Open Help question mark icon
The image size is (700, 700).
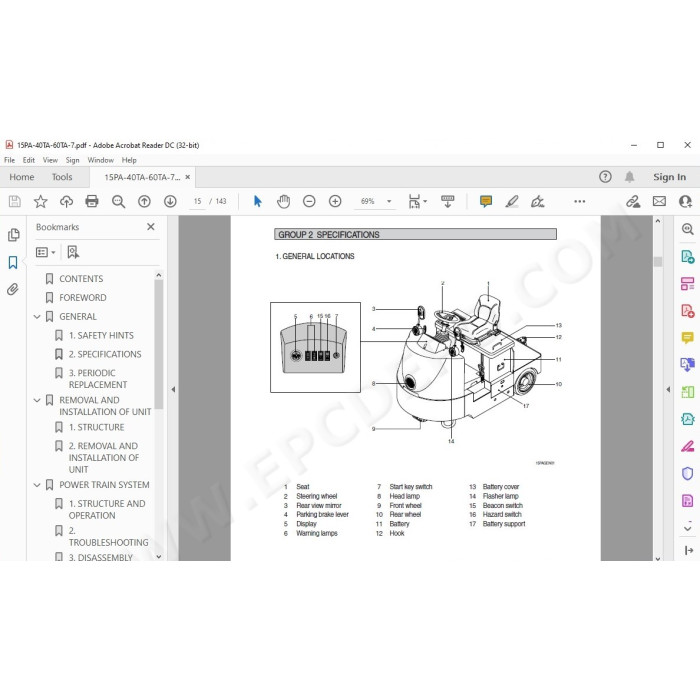pyautogui.click(x=605, y=177)
